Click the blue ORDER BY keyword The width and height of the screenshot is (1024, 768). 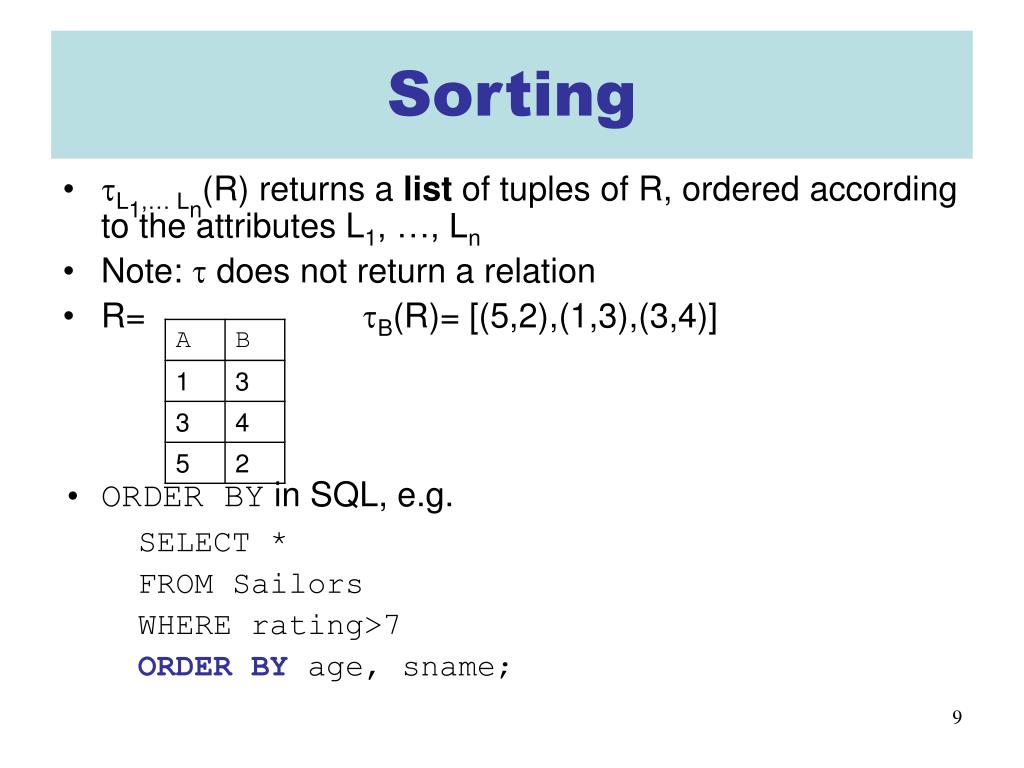213,667
